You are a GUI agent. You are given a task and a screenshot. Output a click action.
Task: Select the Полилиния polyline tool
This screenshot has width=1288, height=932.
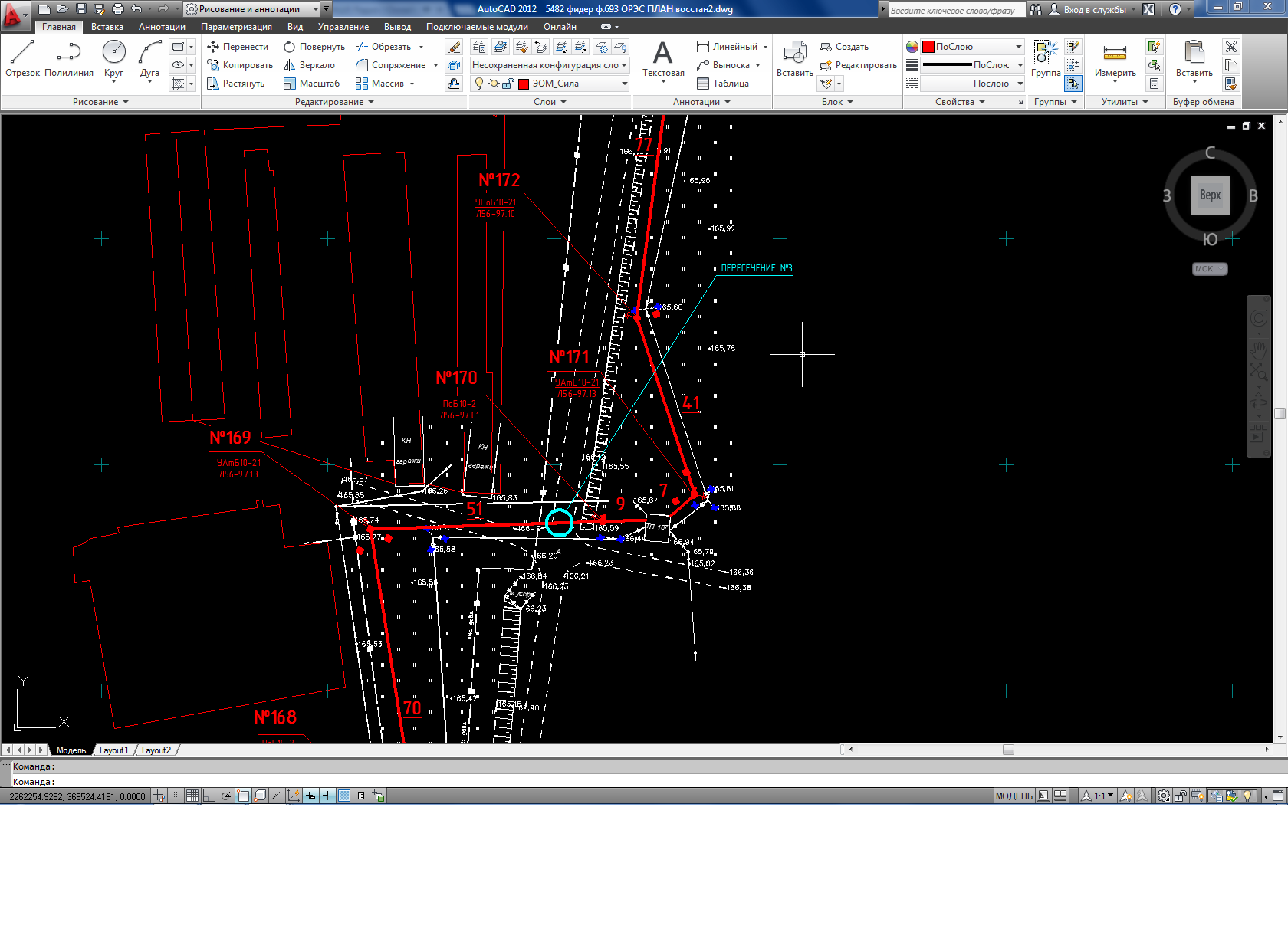(x=69, y=59)
